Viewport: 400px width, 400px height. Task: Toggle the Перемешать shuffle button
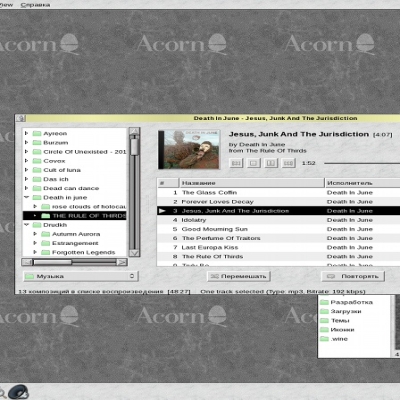[239, 276]
